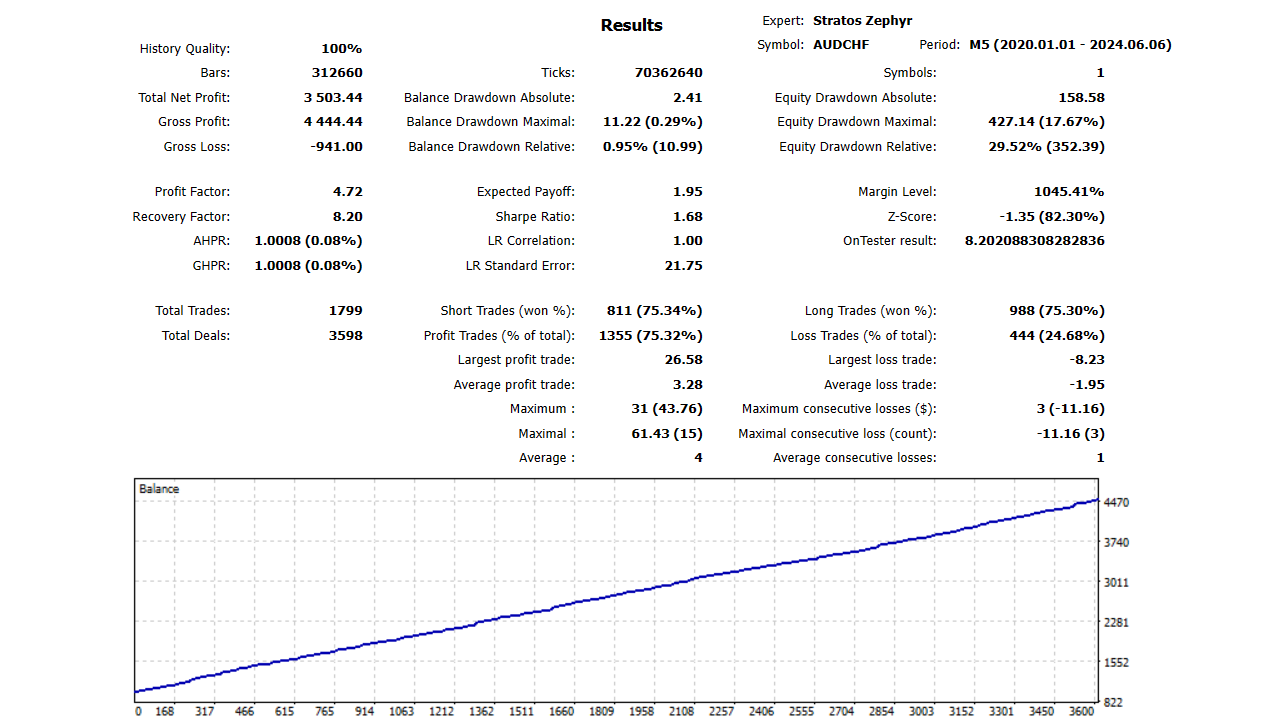Click the Ticks value 70362640

click(668, 73)
